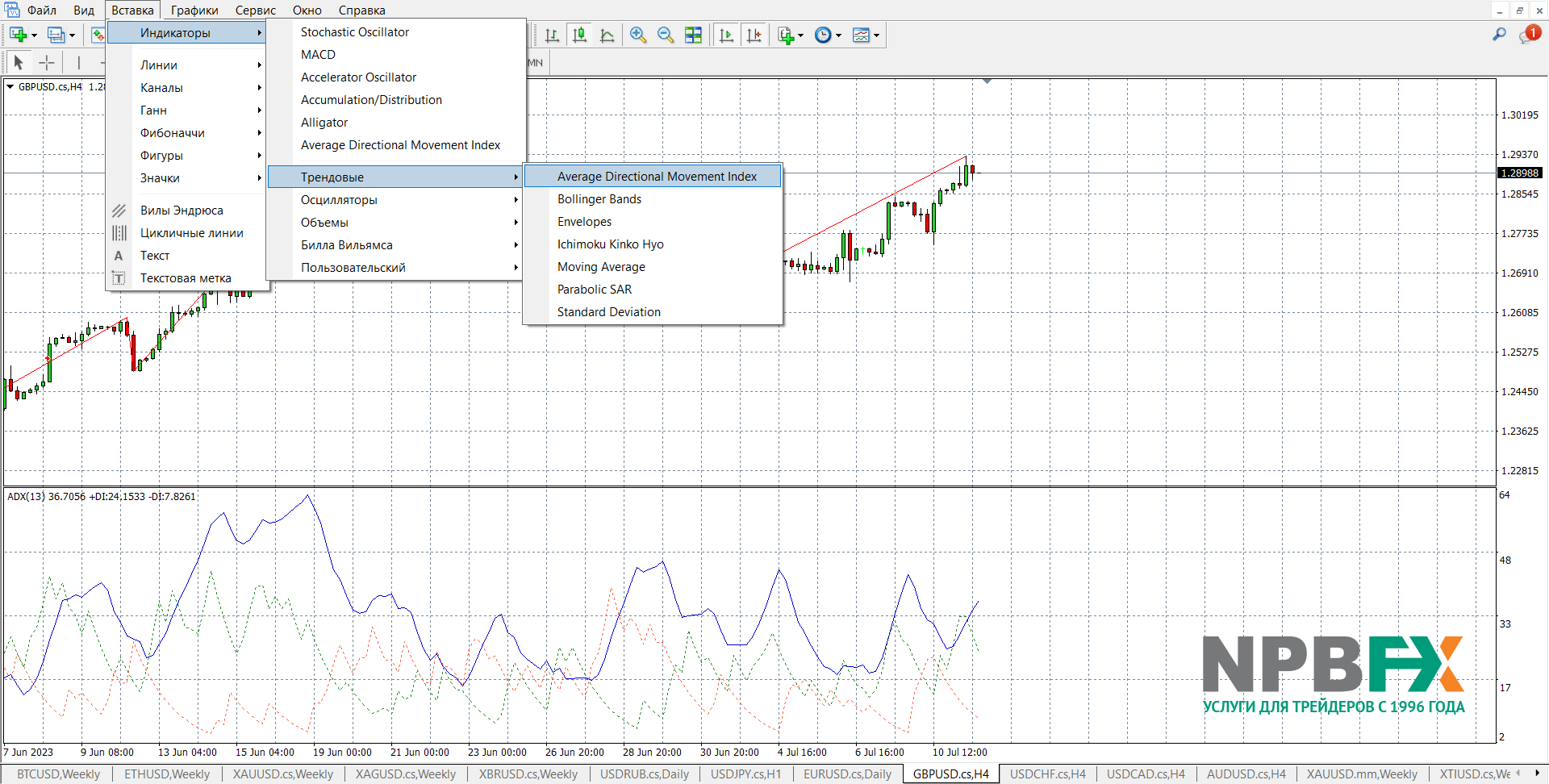The image size is (1549, 784).
Task: Select Bollinger Bands from trend indicators
Action: (599, 199)
